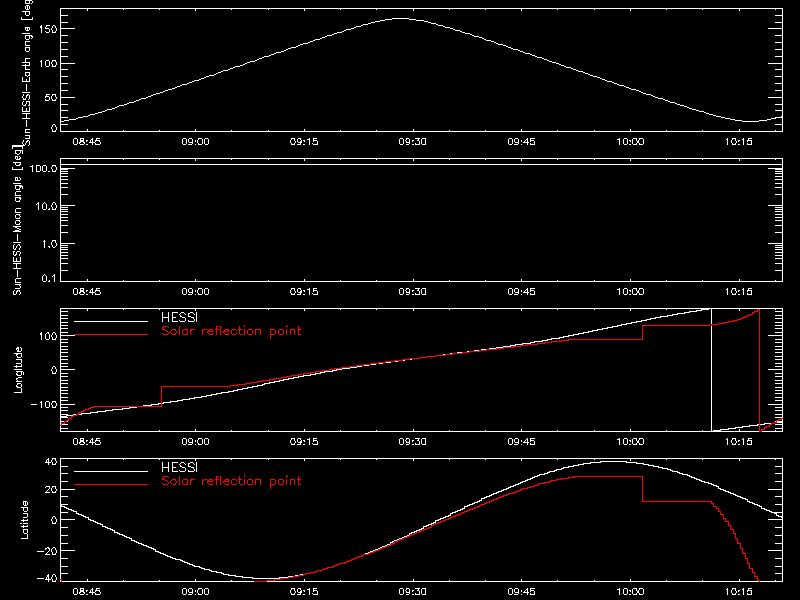Select Solar reflection point legend in Latitude plot
The image size is (800, 600).
coord(231,481)
